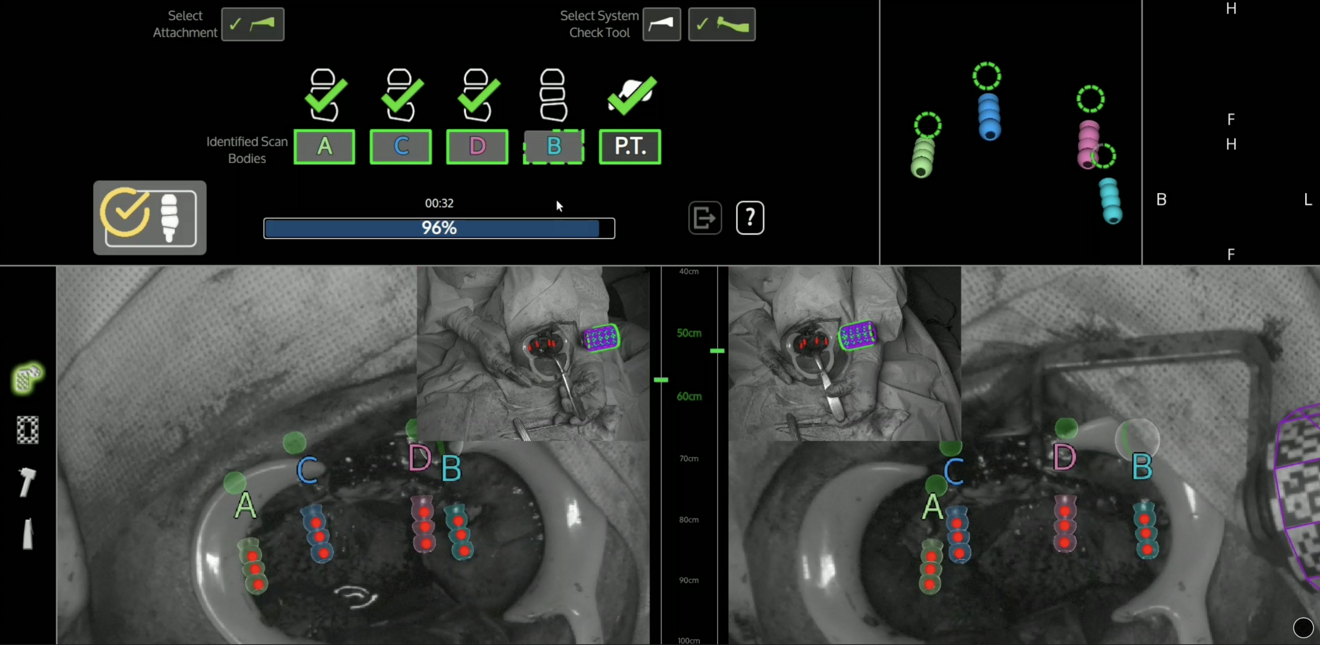Viewport: 1320px width, 645px height.
Task: Click the D label in left camera view
Action: pos(420,459)
